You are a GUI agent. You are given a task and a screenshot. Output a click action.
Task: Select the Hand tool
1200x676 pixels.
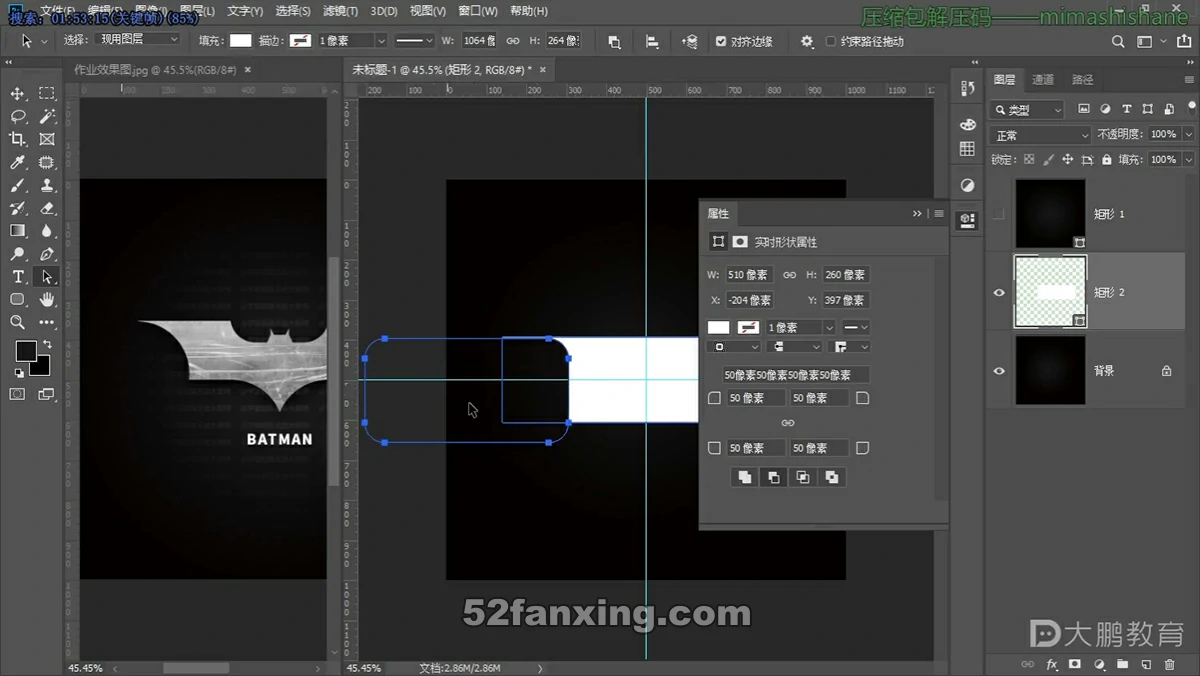click(47, 299)
